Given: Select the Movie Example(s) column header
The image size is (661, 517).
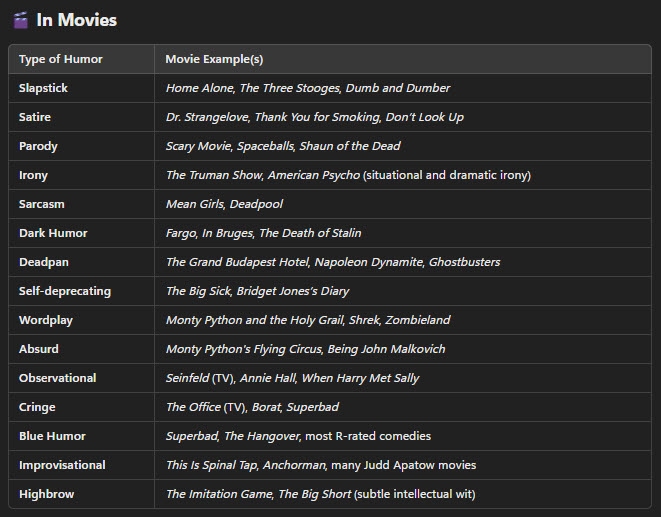Looking at the screenshot, I should tap(214, 59).
